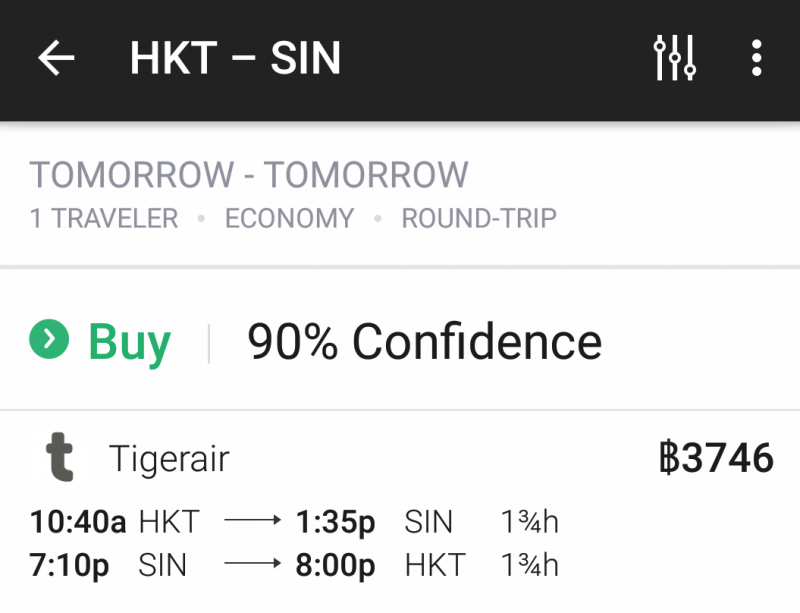Screen dimensions: 800x613
Task: Select the HKT – SIN route title
Action: [x=235, y=58]
